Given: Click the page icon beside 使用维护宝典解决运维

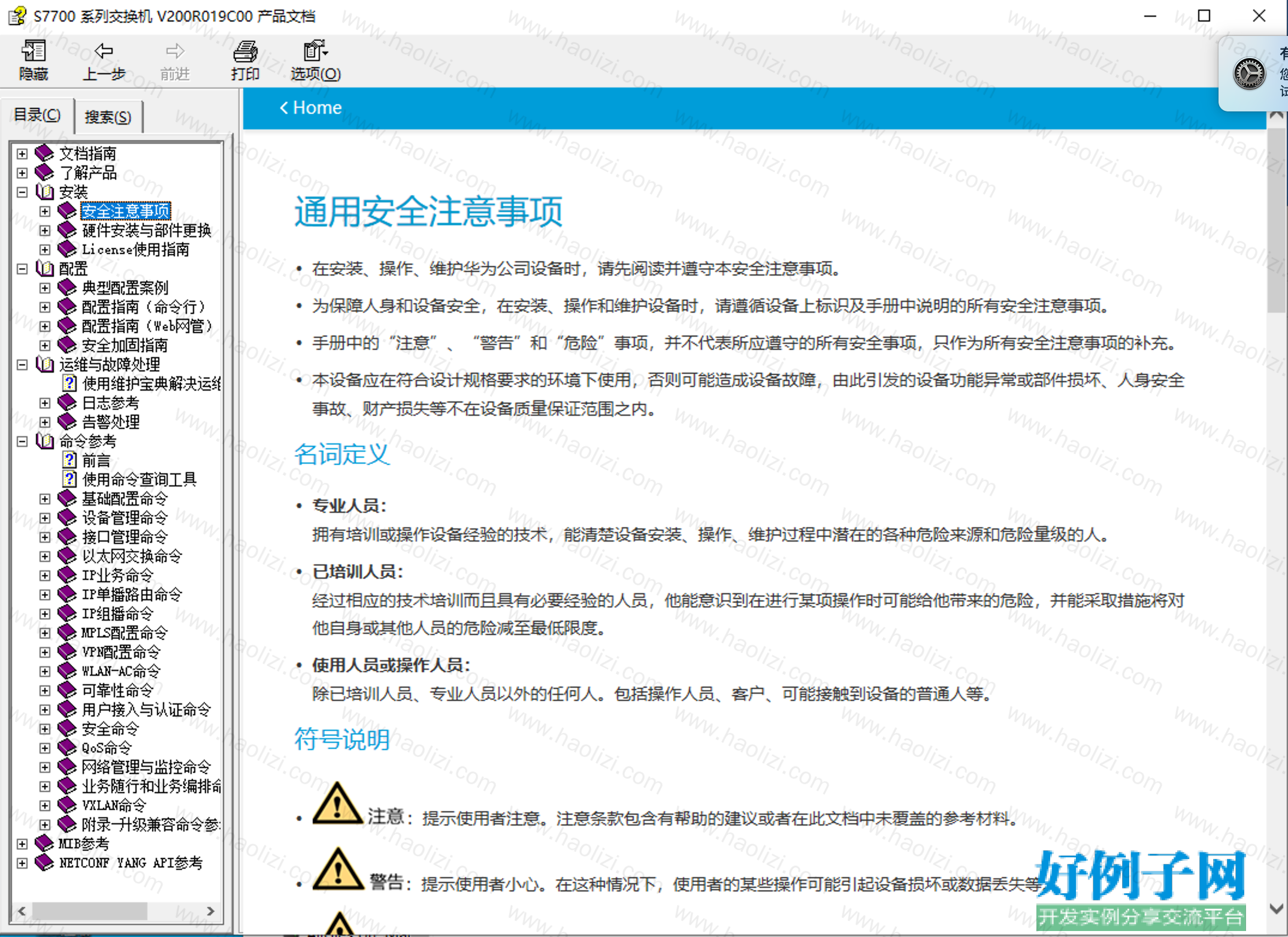Looking at the screenshot, I should coord(69,383).
